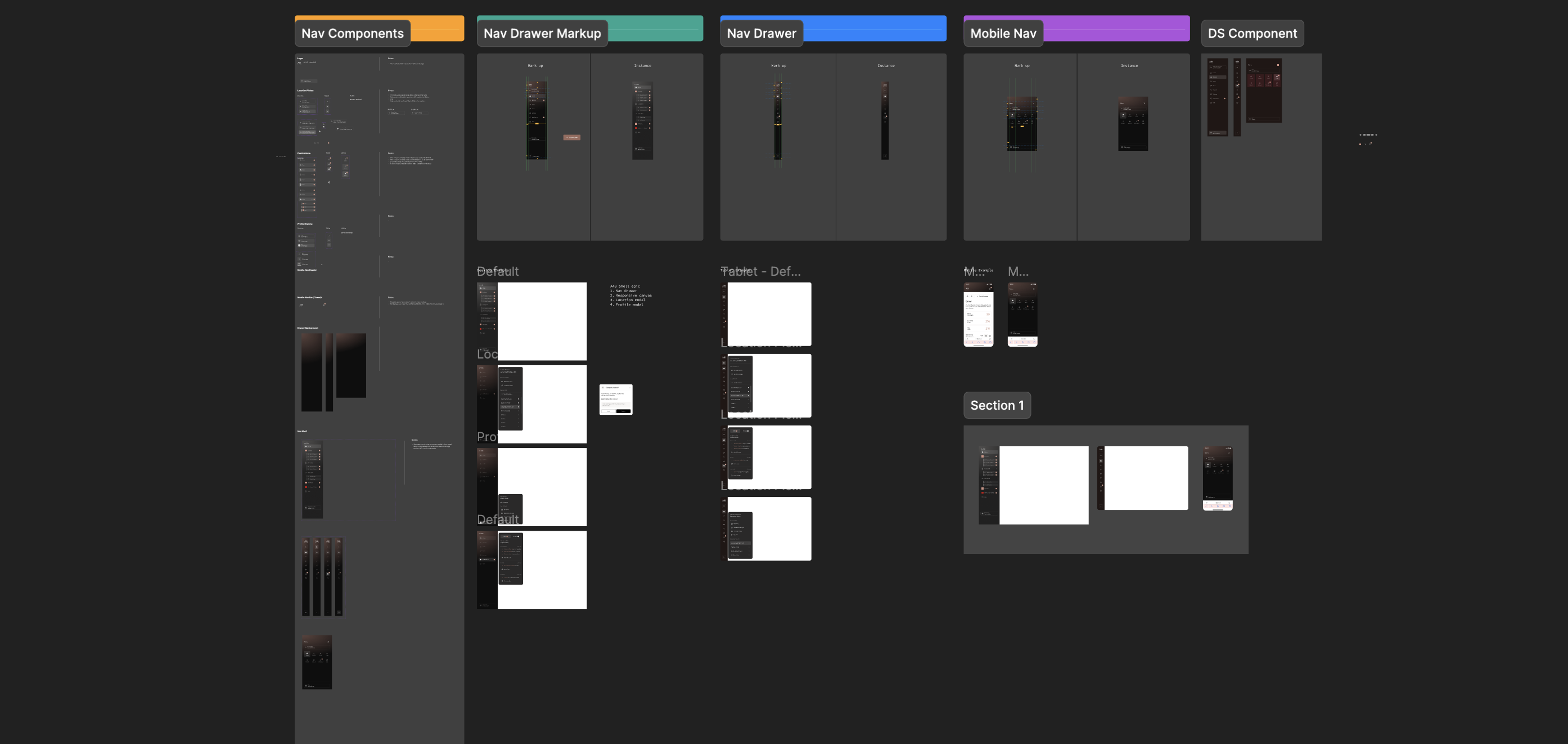This screenshot has width=1568, height=744.
Task: Select the A4B Shell epic text note
Action: (x=630, y=295)
